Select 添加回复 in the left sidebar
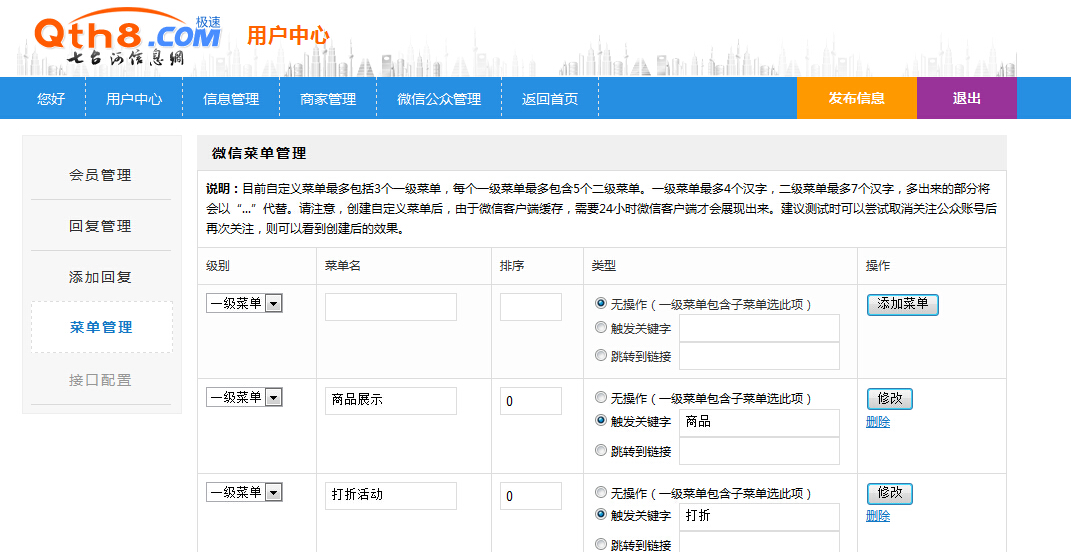The image size is (1071, 552). pos(100,277)
